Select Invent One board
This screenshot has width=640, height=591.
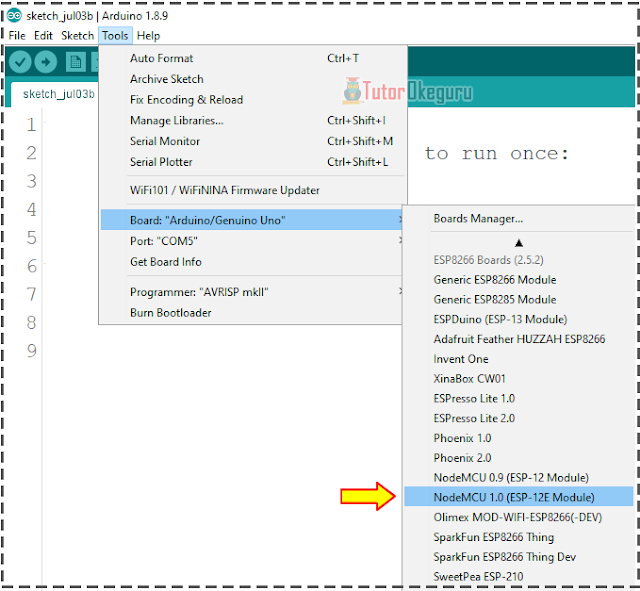[518, 359]
